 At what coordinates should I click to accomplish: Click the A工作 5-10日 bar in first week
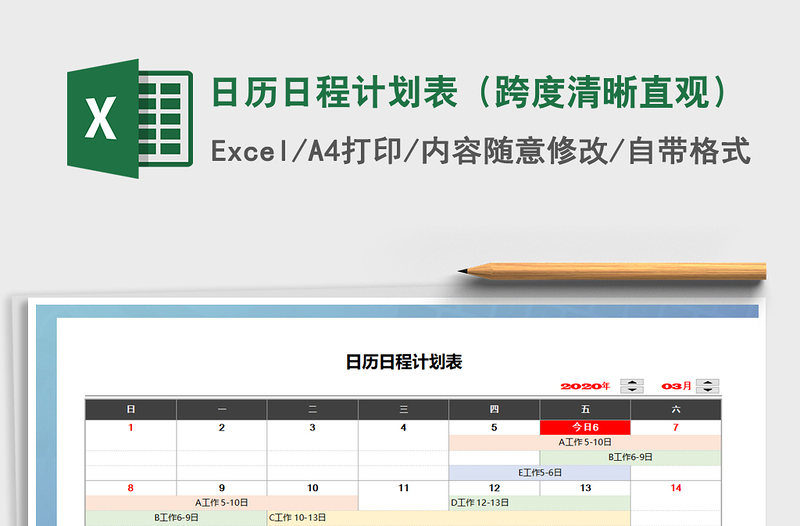click(x=585, y=442)
